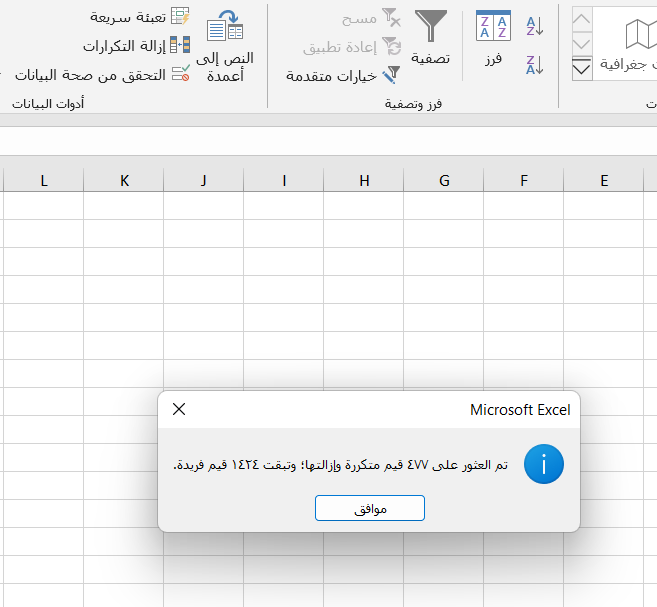Expand the data types gallery list
The width and height of the screenshot is (657, 607).
[x=582, y=69]
